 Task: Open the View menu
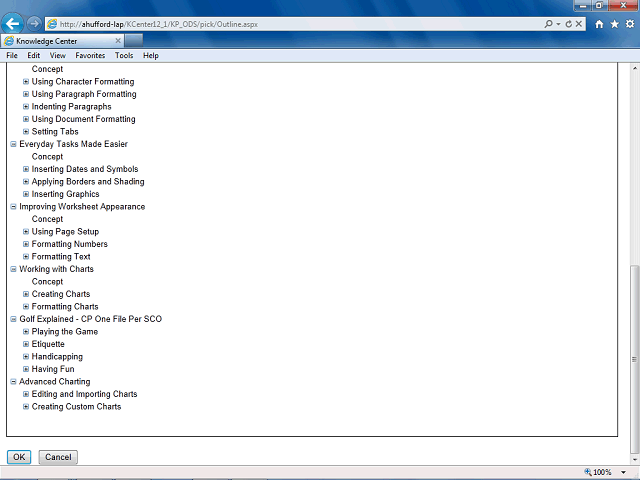(58, 56)
